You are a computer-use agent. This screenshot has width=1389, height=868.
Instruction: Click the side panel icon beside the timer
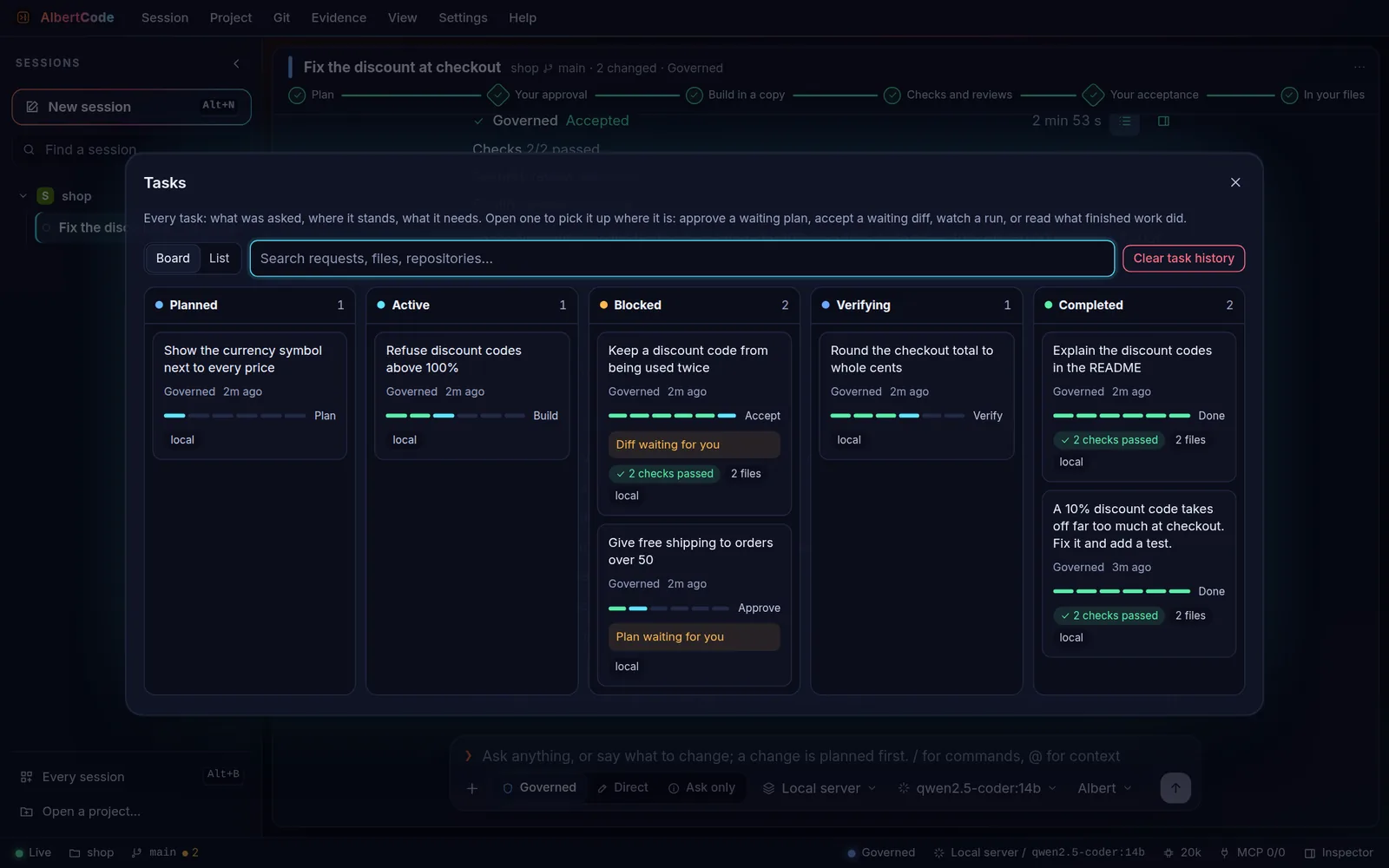pos(1164,122)
